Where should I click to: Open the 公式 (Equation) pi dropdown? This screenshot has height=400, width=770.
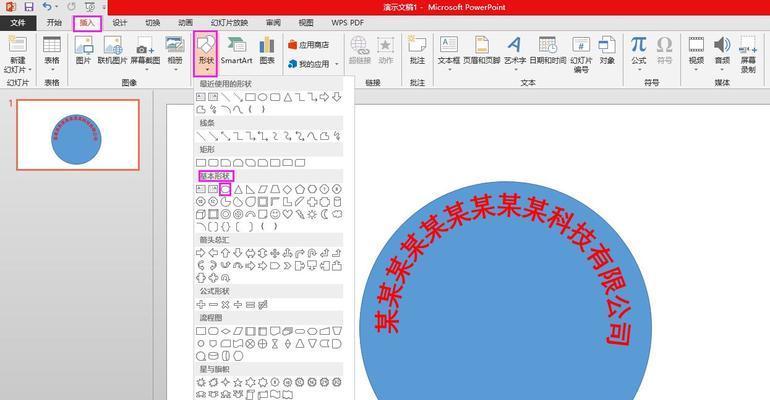[638, 53]
